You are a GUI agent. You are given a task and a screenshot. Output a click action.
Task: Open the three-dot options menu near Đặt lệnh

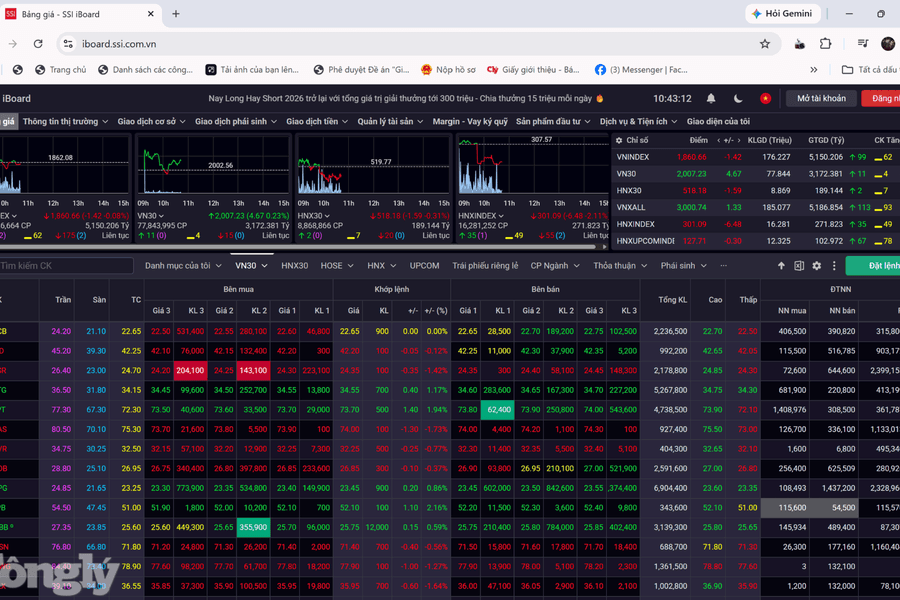[x=834, y=266]
